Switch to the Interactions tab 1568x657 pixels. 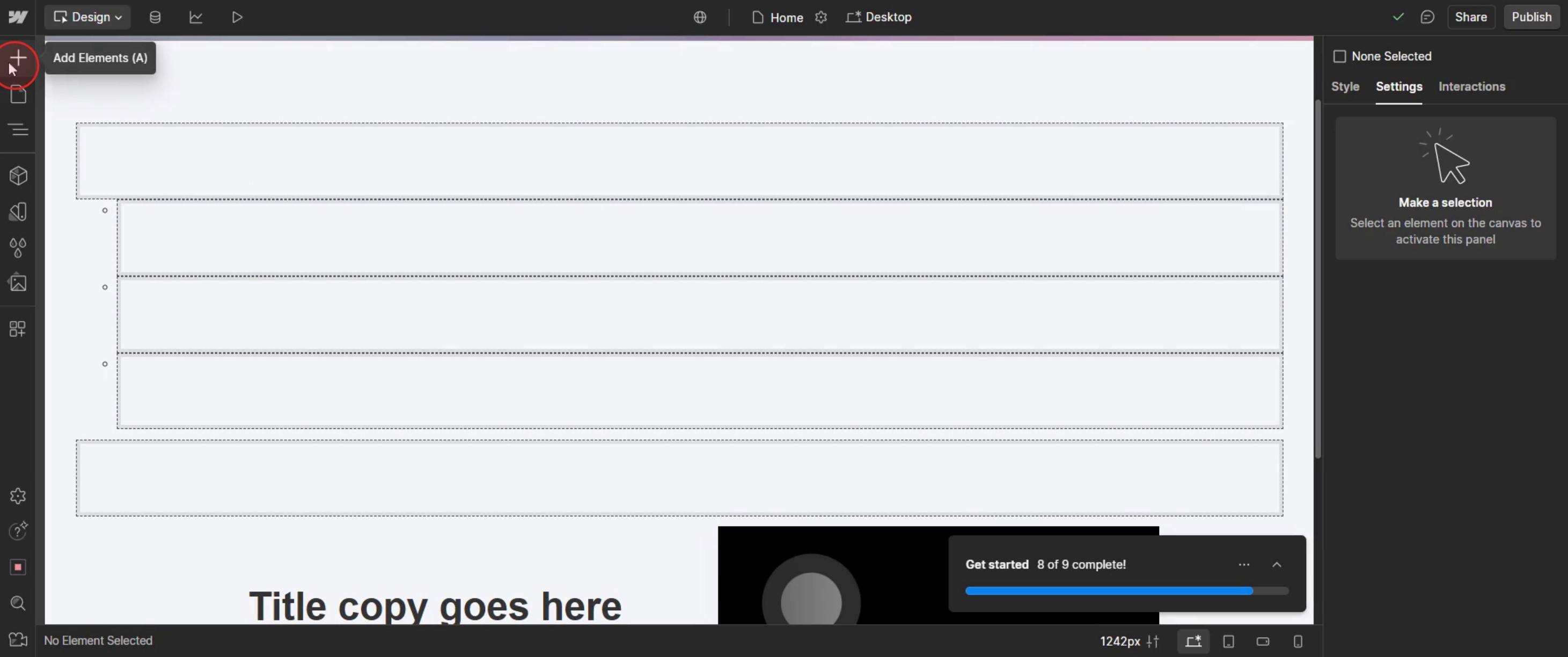[1471, 86]
